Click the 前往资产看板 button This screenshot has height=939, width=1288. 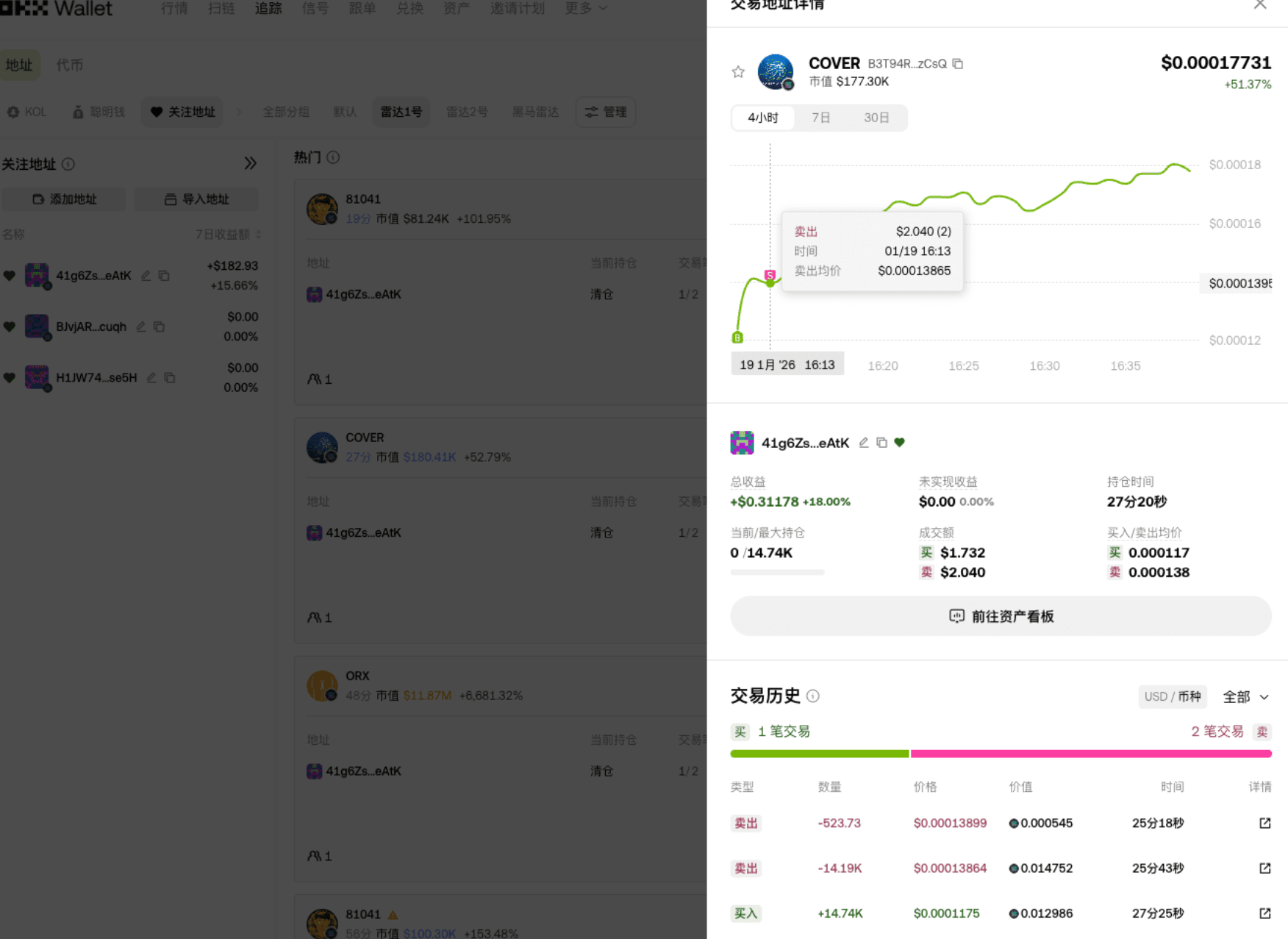(1001, 616)
